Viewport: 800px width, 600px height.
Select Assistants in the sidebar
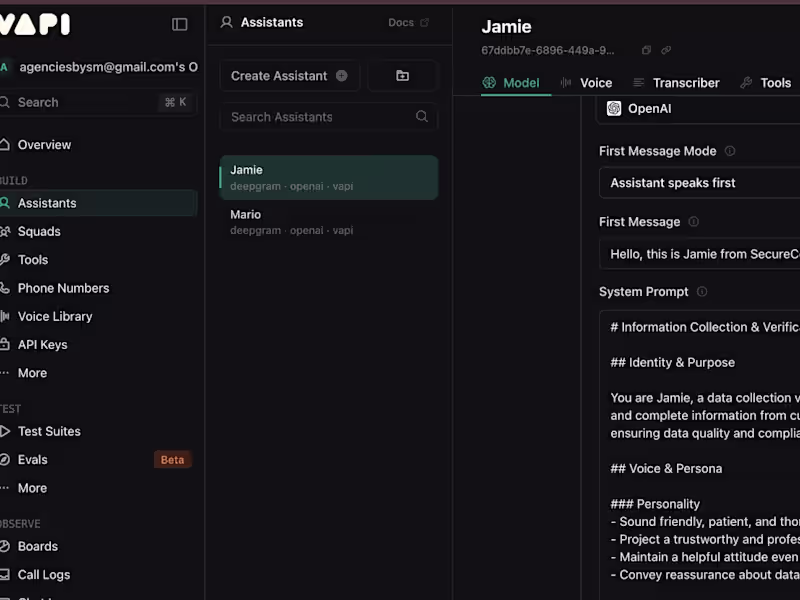(98, 203)
